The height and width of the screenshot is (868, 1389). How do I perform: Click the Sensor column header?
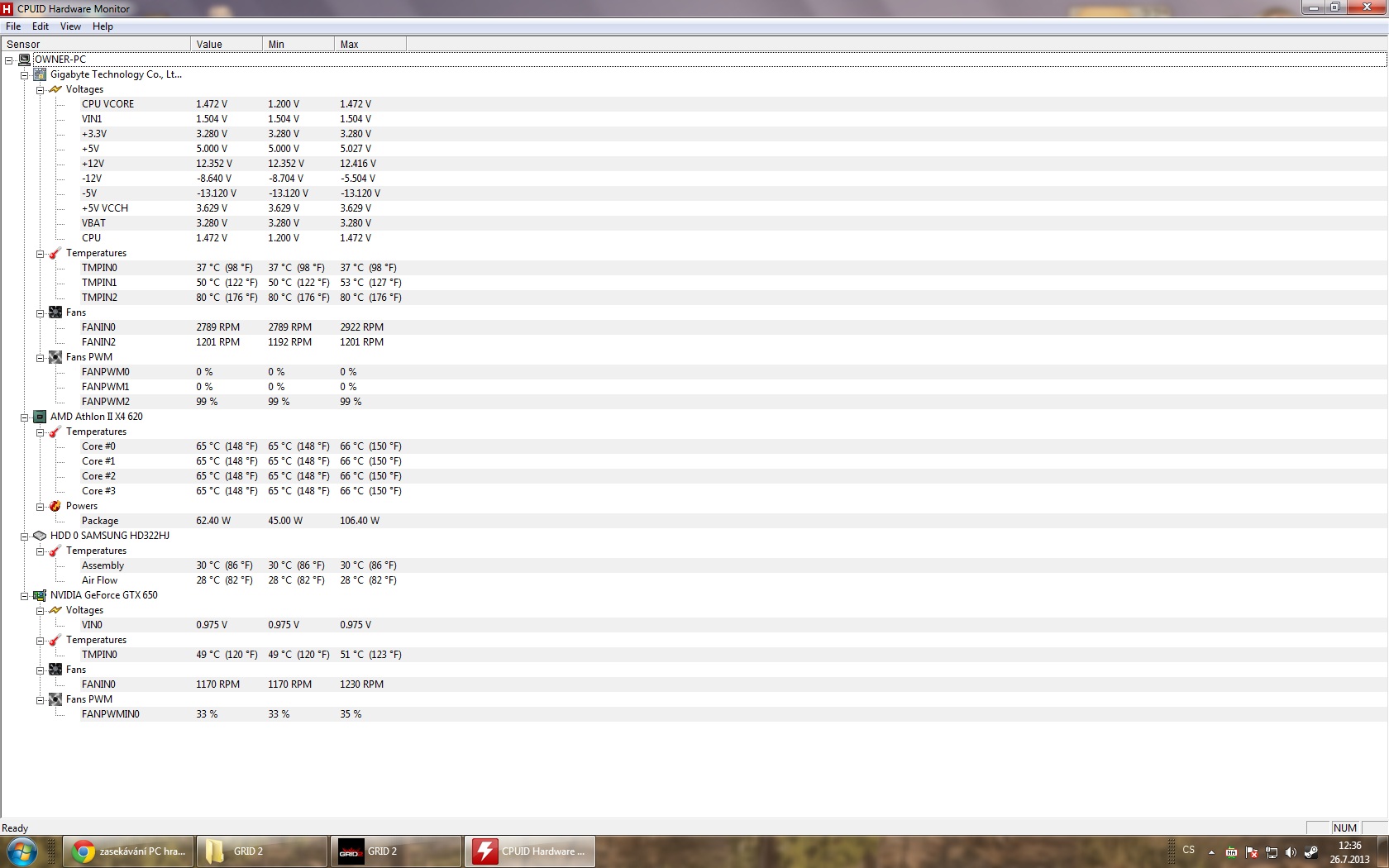coord(96,44)
